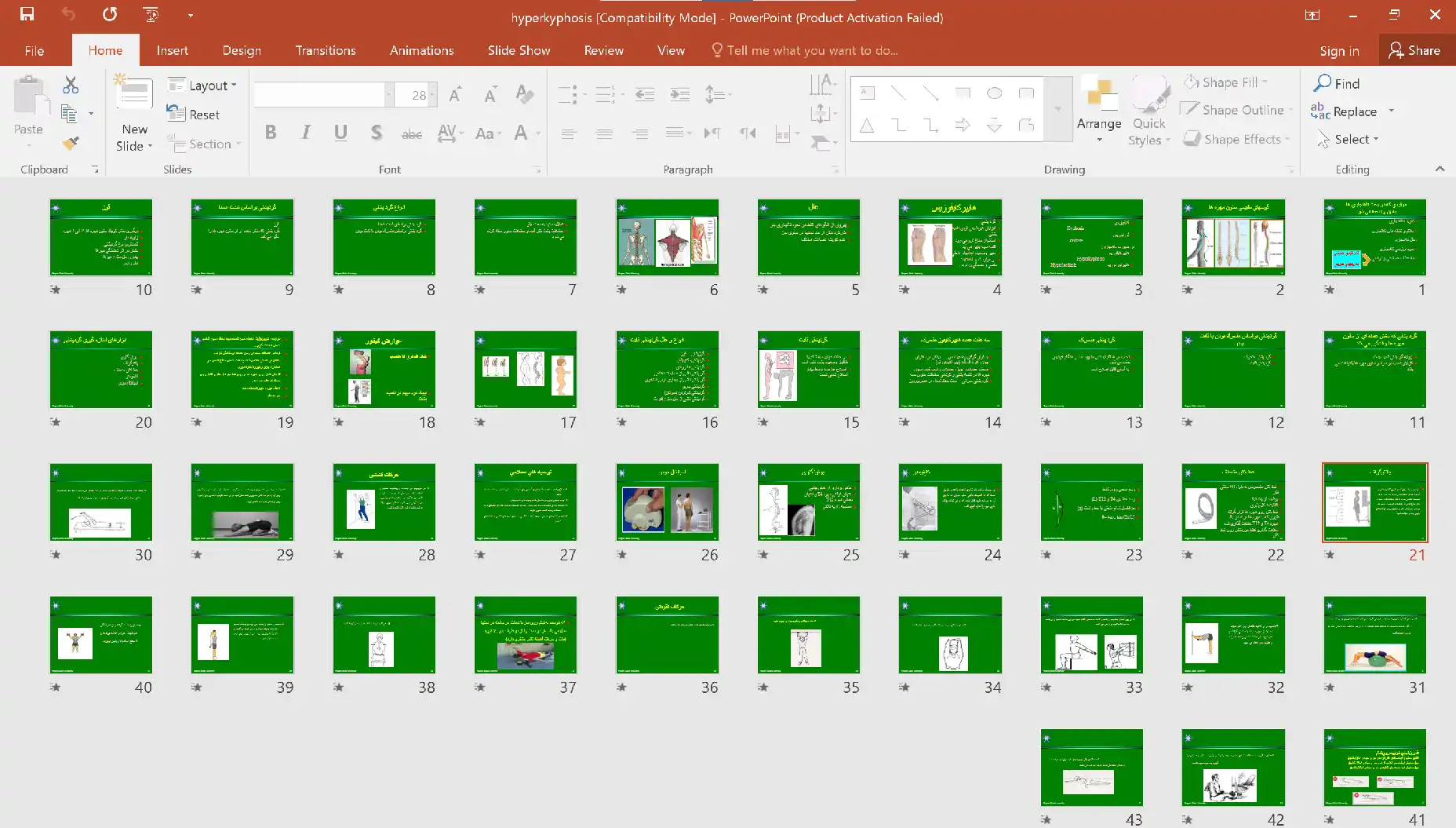This screenshot has height=828, width=1456.
Task: Click the Share button
Action: (x=1414, y=50)
